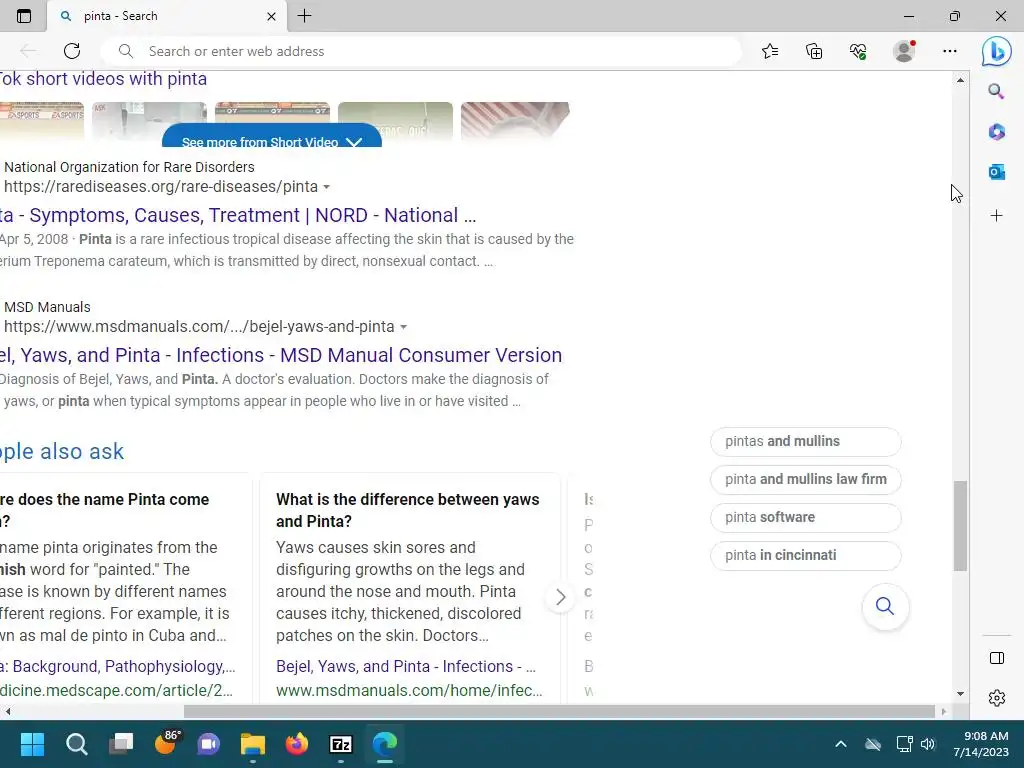The height and width of the screenshot is (768, 1024).
Task: Click the vertical scrollbar thumb
Action: pyautogui.click(x=960, y=526)
